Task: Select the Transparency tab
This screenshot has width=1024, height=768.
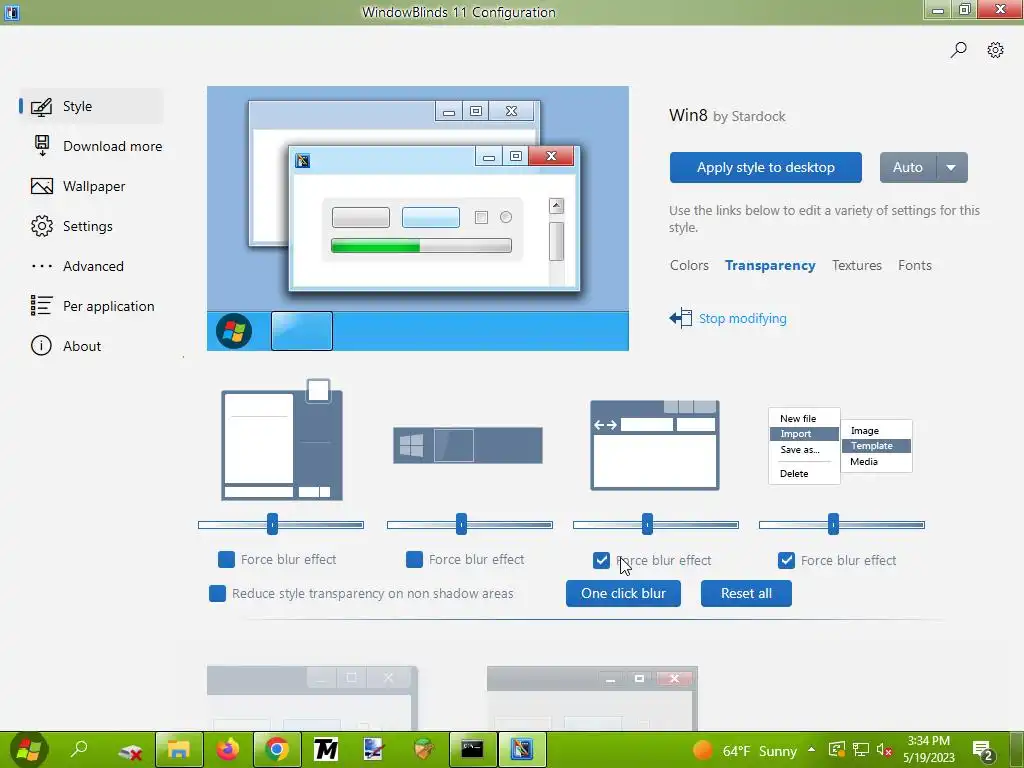Action: (770, 266)
